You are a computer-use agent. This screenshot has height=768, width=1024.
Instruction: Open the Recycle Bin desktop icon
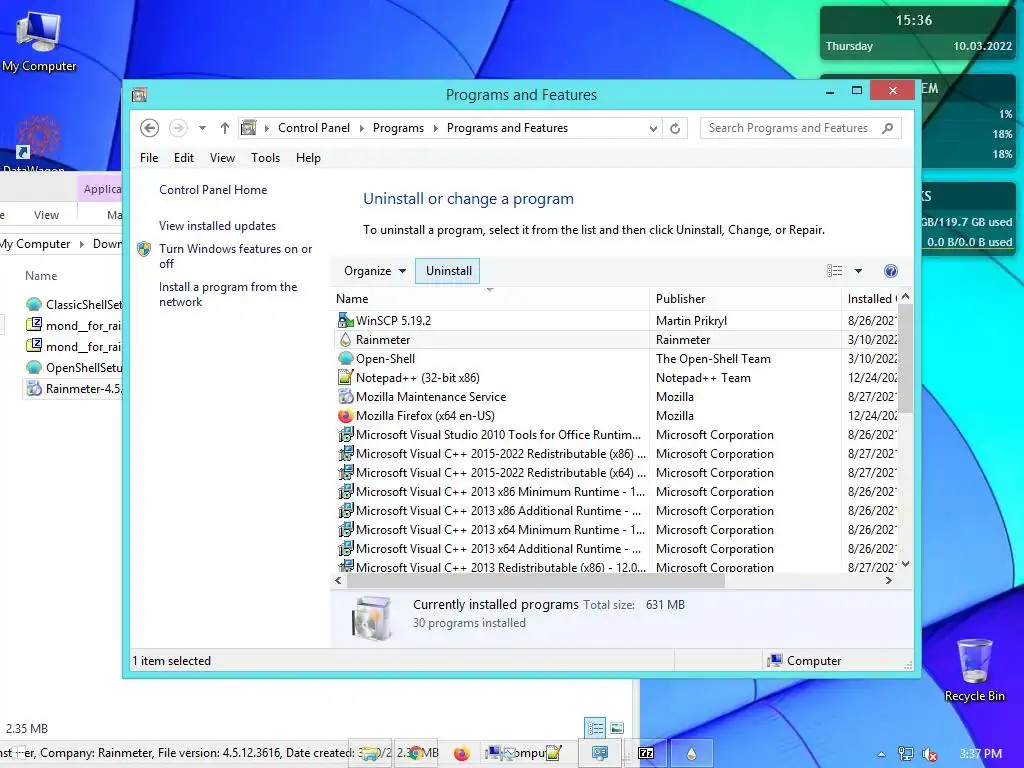click(x=974, y=671)
